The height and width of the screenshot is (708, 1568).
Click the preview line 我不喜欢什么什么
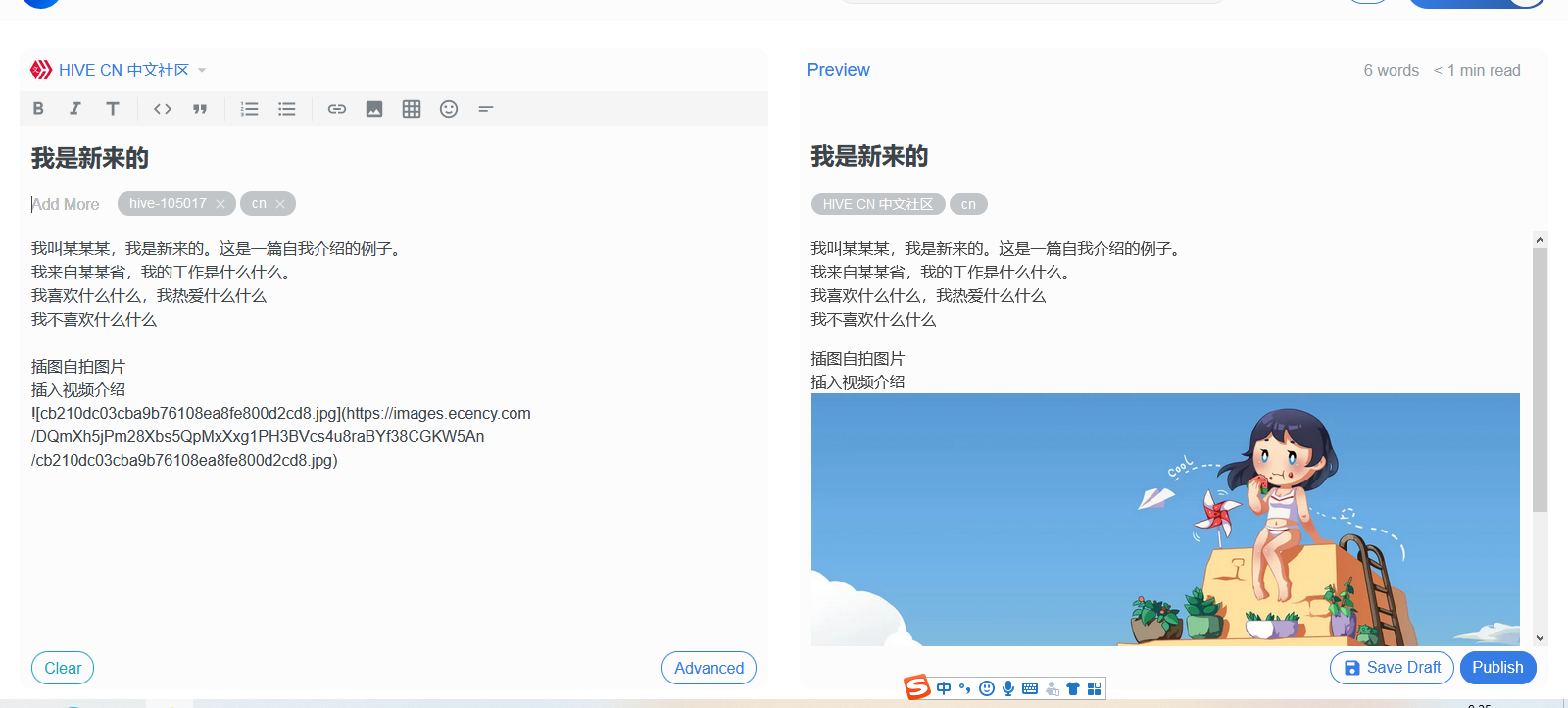tap(873, 320)
